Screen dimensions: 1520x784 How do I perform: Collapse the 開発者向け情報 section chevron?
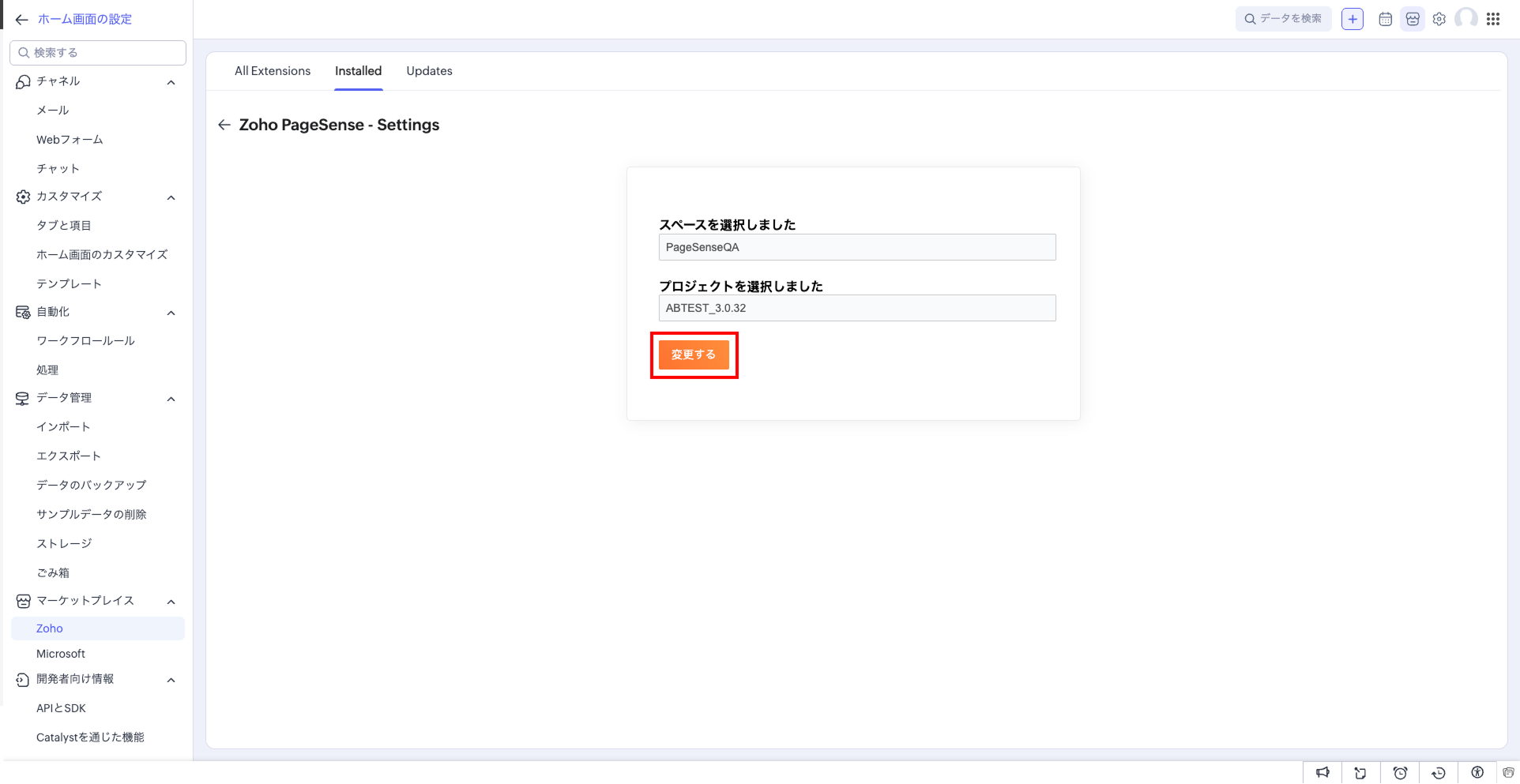pyautogui.click(x=171, y=680)
